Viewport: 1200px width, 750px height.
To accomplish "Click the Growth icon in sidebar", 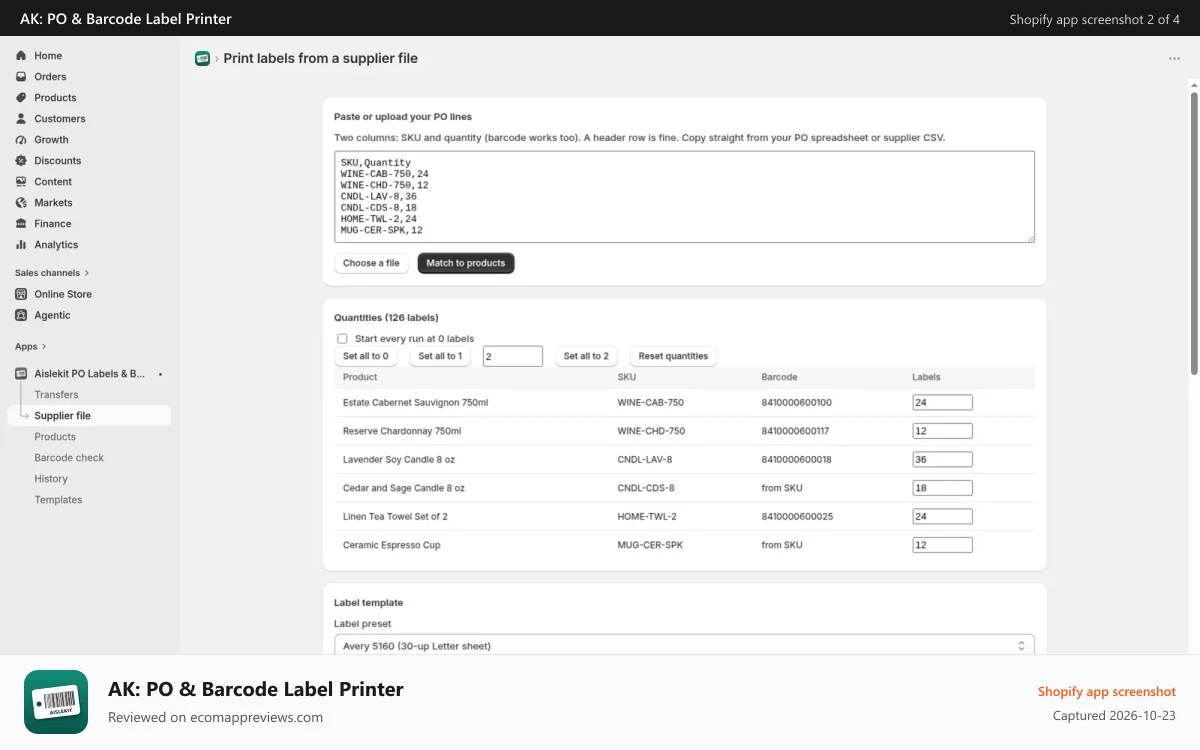I will (x=21, y=140).
